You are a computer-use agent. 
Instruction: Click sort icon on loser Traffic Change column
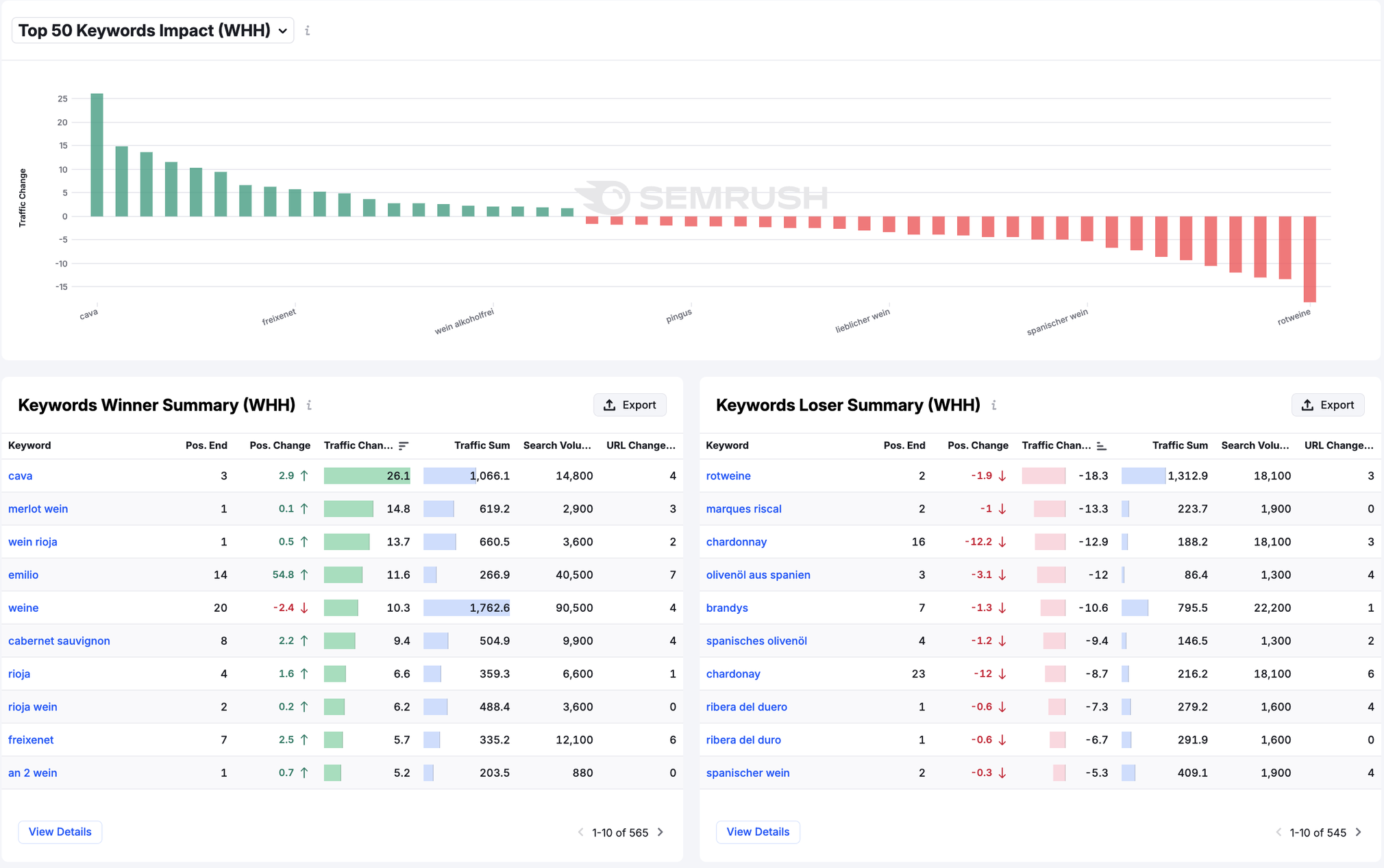click(1101, 446)
